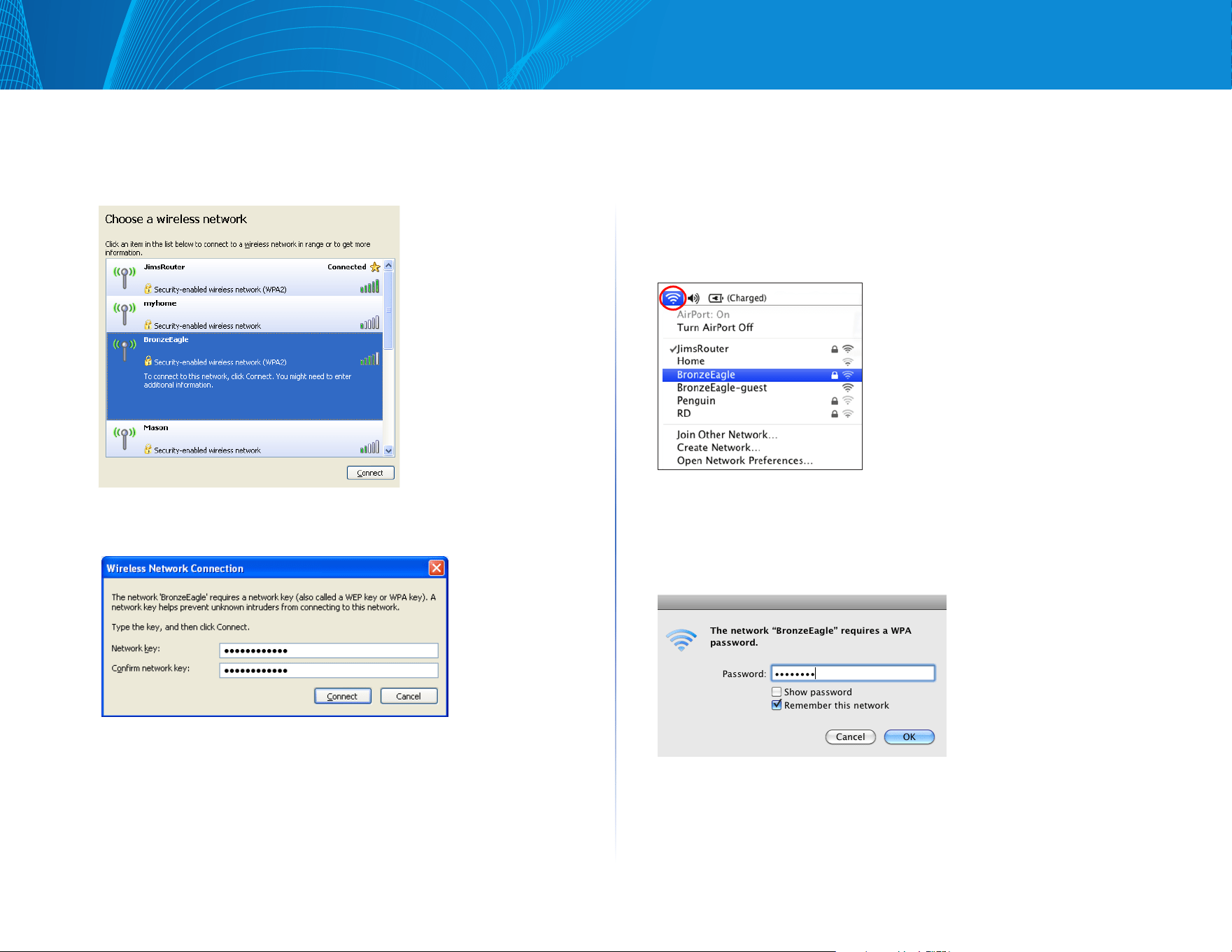Click the myhome network antenna icon
1232x952 pixels.
pyautogui.click(x=125, y=313)
